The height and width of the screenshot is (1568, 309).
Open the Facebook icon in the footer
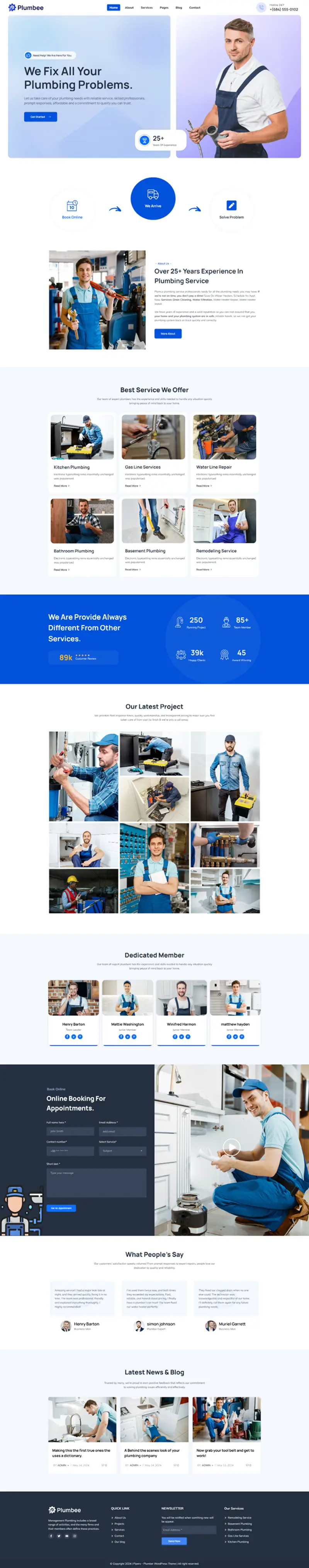tap(51, 1536)
